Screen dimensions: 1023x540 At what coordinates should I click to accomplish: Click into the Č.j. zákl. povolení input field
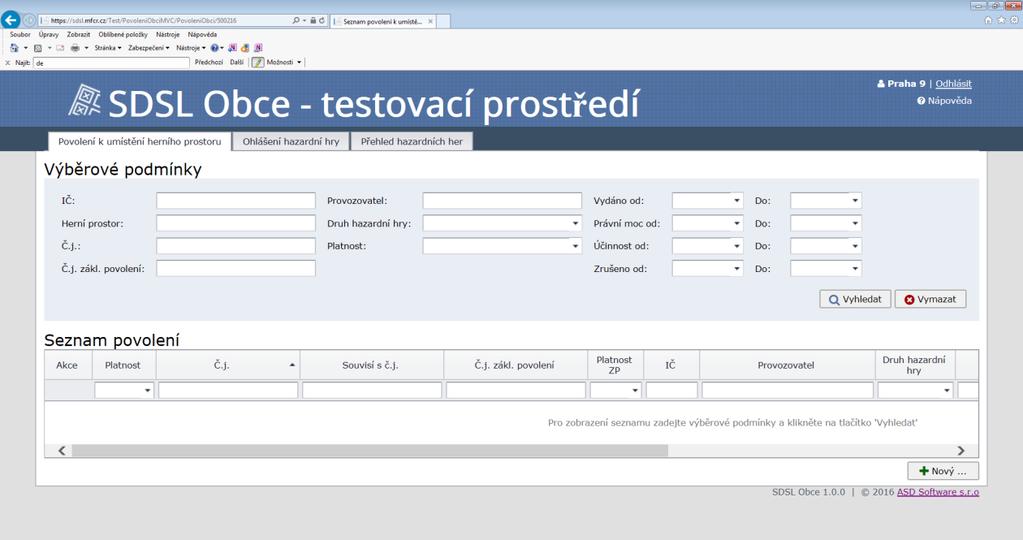[x=236, y=269]
